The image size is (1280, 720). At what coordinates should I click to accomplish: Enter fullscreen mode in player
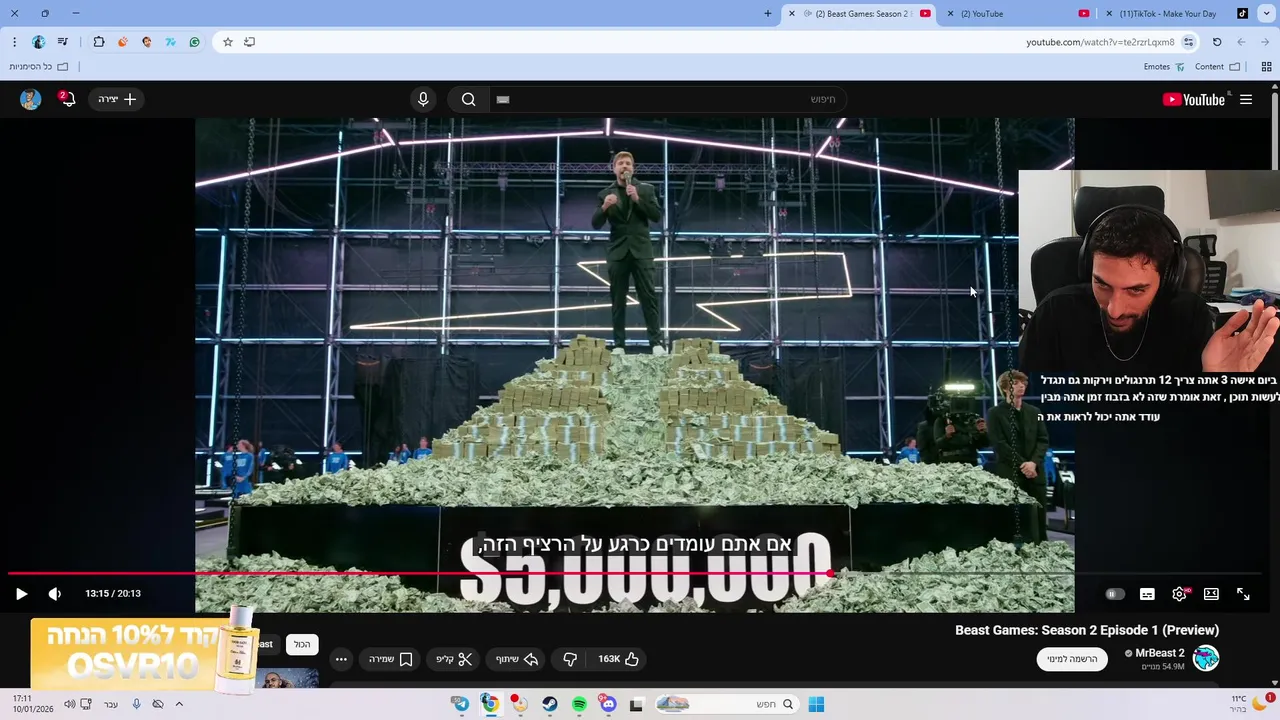pyautogui.click(x=1243, y=594)
